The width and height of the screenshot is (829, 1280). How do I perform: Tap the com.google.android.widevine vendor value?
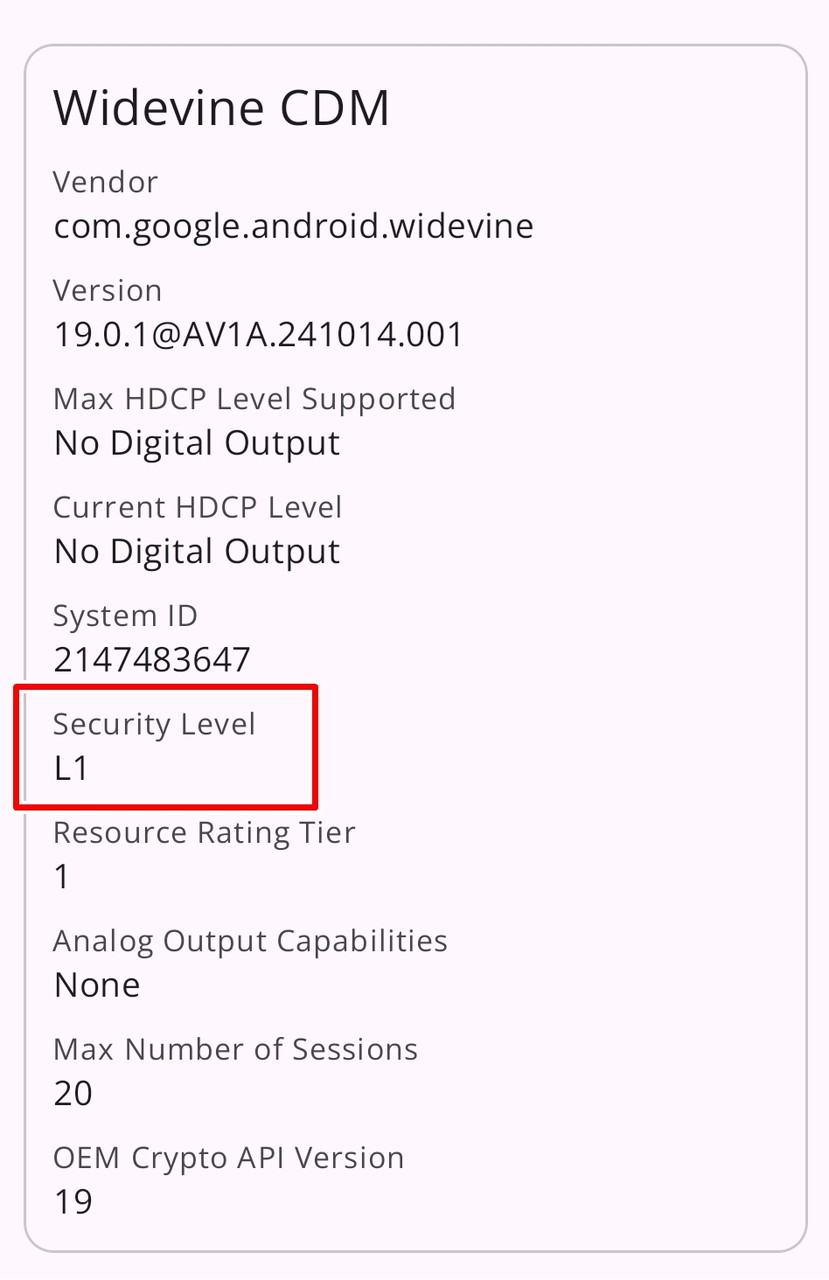pyautogui.click(x=293, y=226)
